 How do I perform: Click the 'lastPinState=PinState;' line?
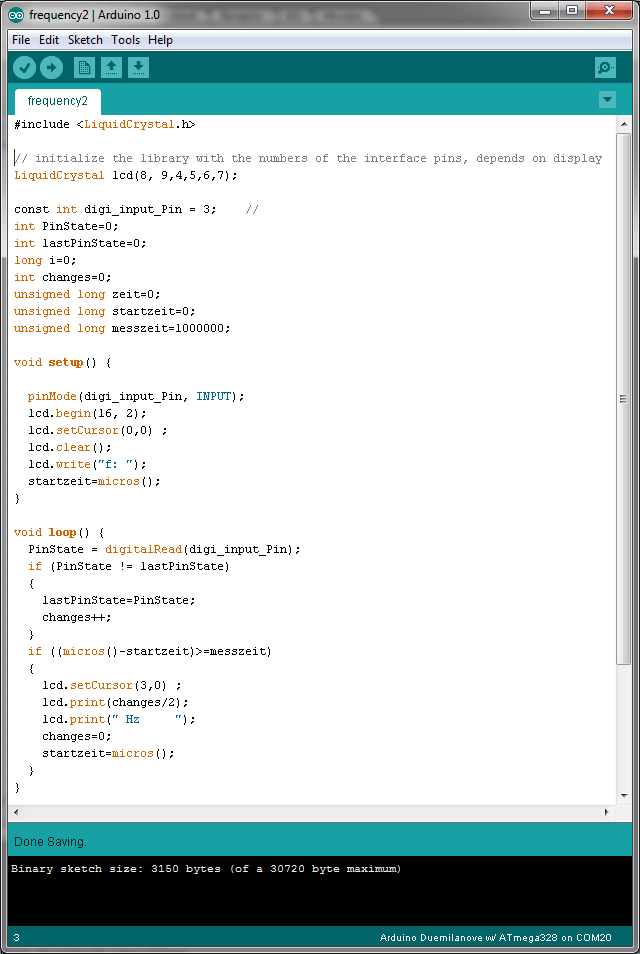tap(119, 601)
